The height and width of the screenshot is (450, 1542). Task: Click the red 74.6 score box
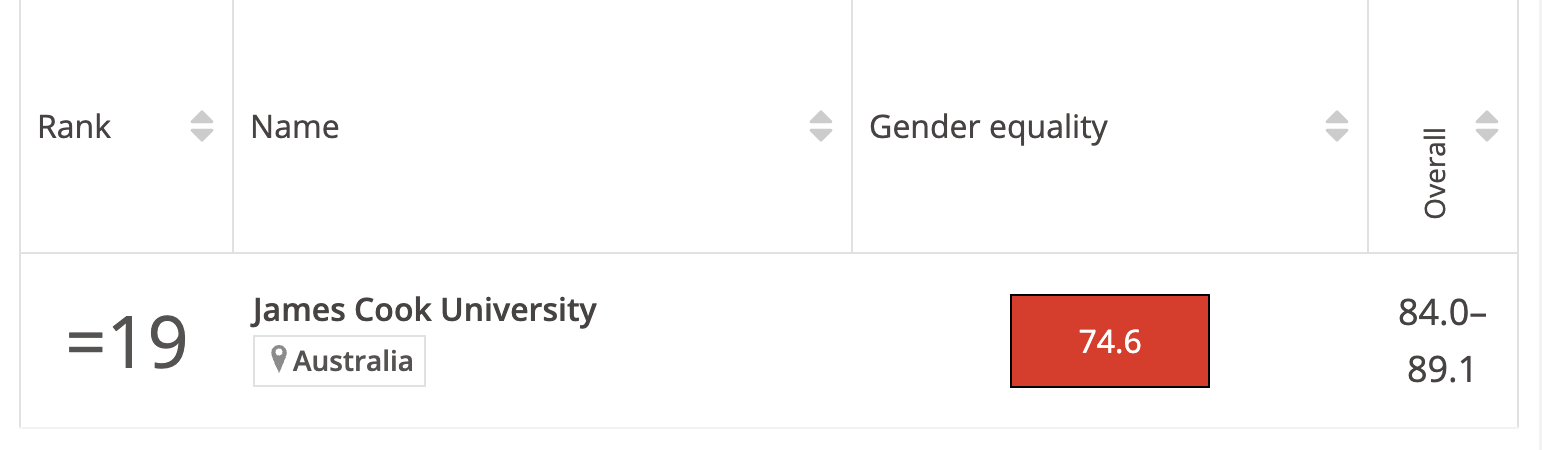click(1110, 341)
